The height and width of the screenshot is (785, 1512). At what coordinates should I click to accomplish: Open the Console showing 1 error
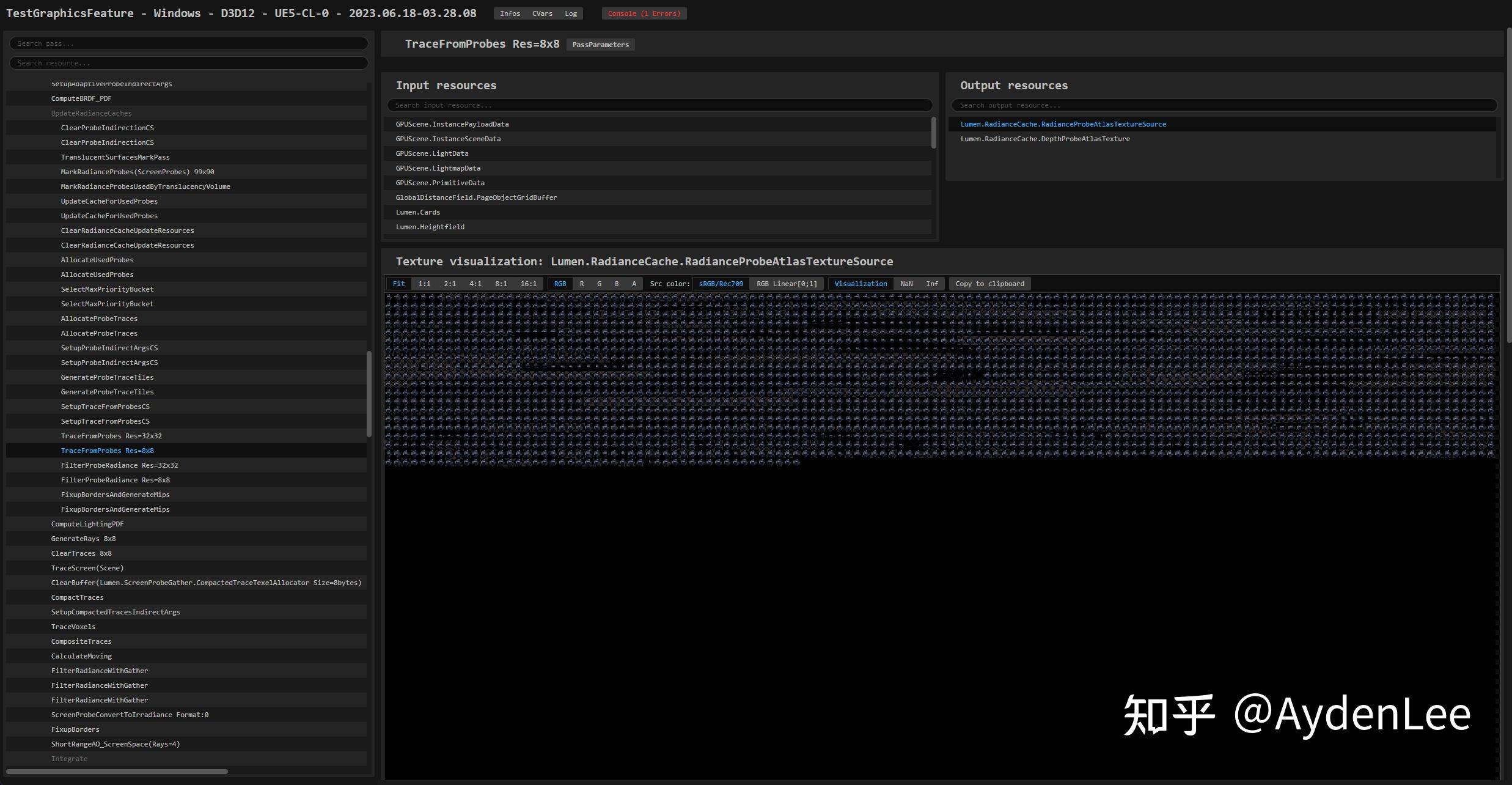644,13
